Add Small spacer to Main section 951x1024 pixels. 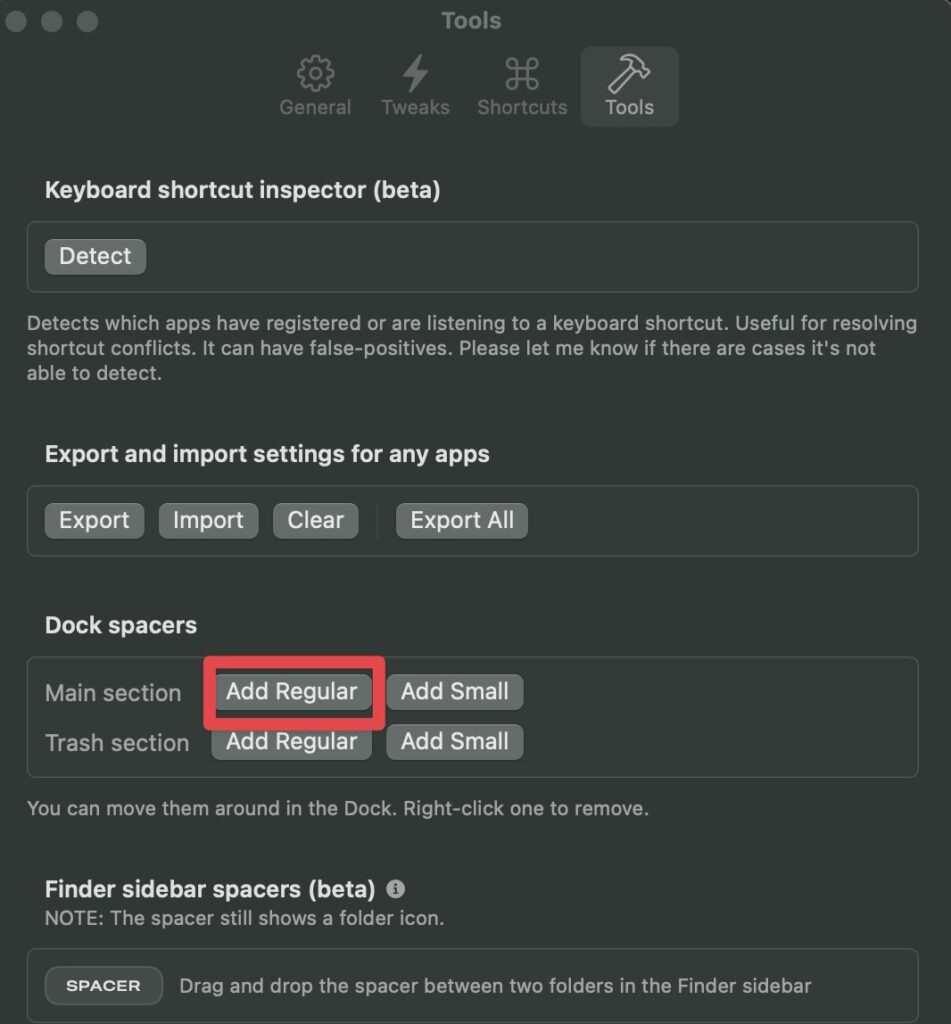tap(455, 692)
